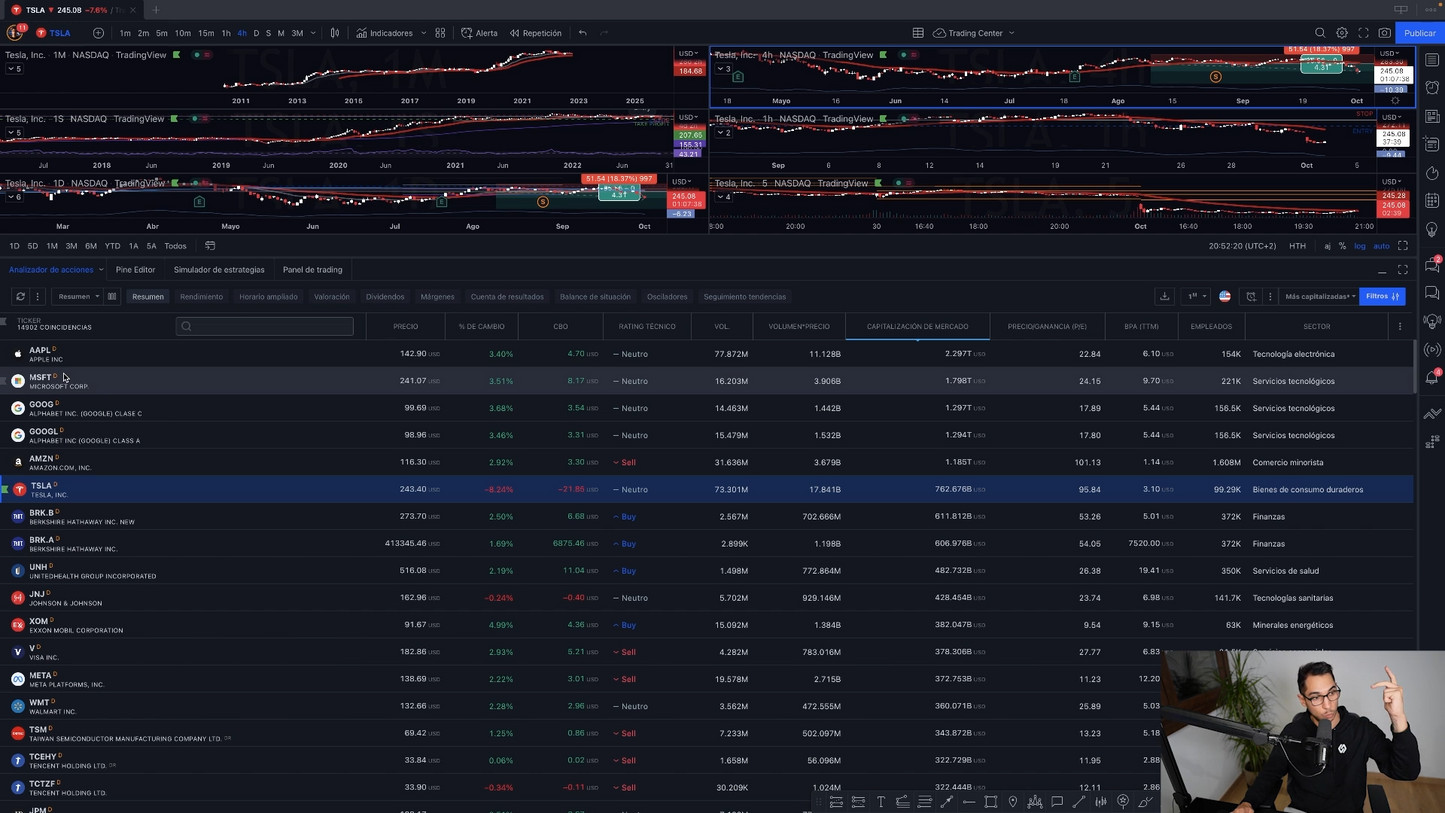Toggle percent scale on chart

click(x=1342, y=246)
